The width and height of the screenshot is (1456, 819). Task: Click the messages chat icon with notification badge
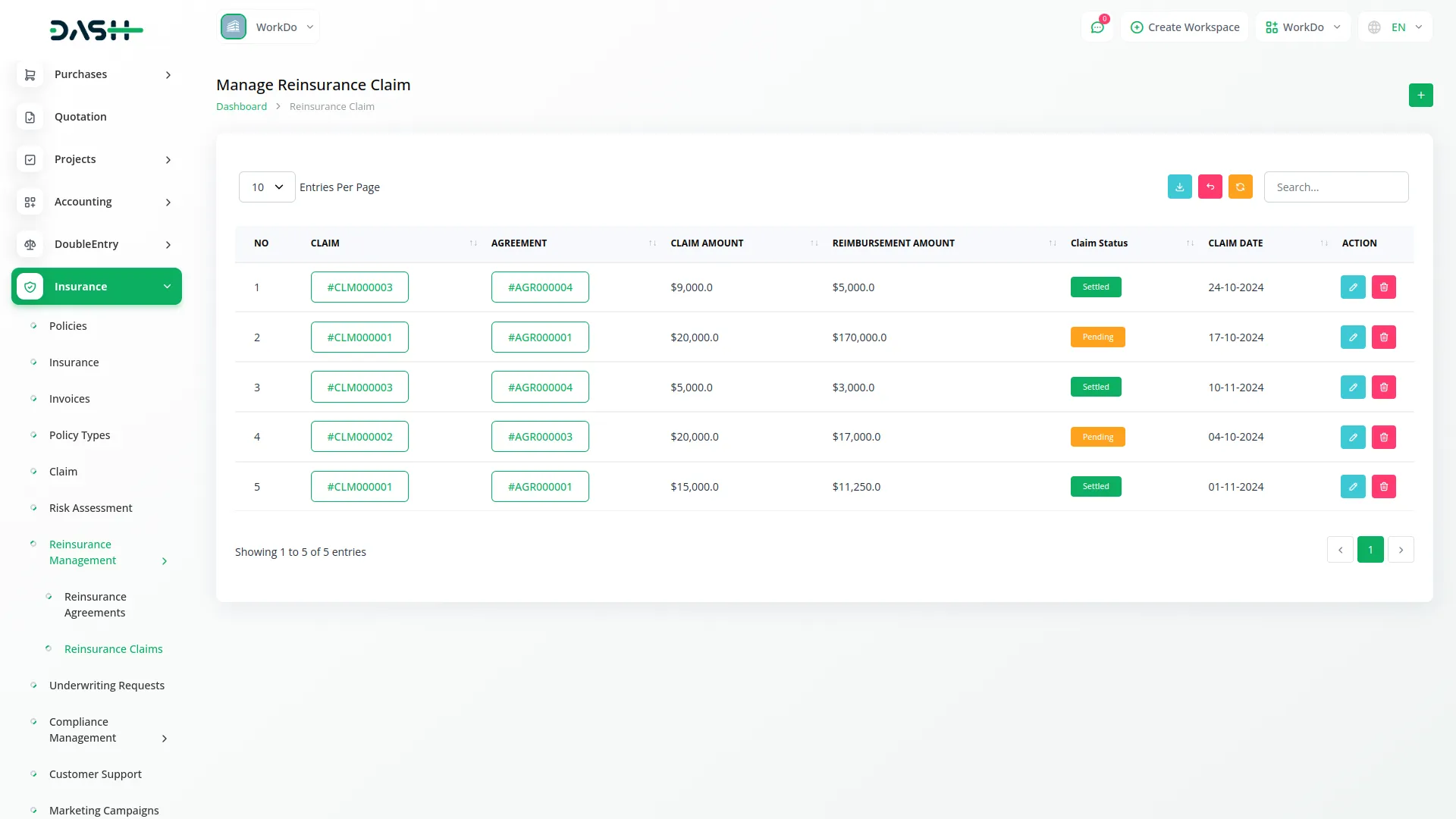click(1097, 27)
